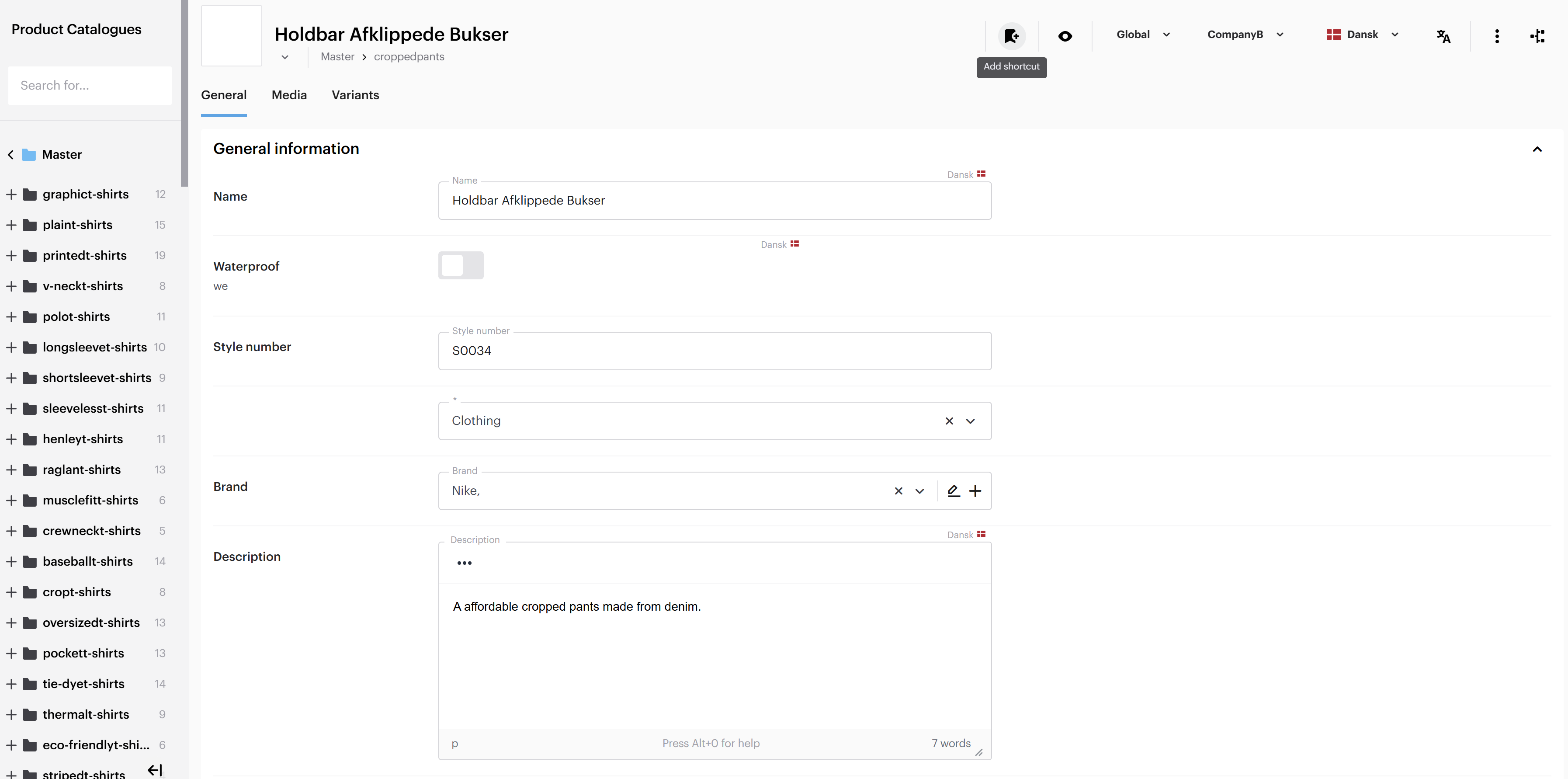Collapse the General information section
Viewport: 1568px width, 779px height.
pos(1537,149)
